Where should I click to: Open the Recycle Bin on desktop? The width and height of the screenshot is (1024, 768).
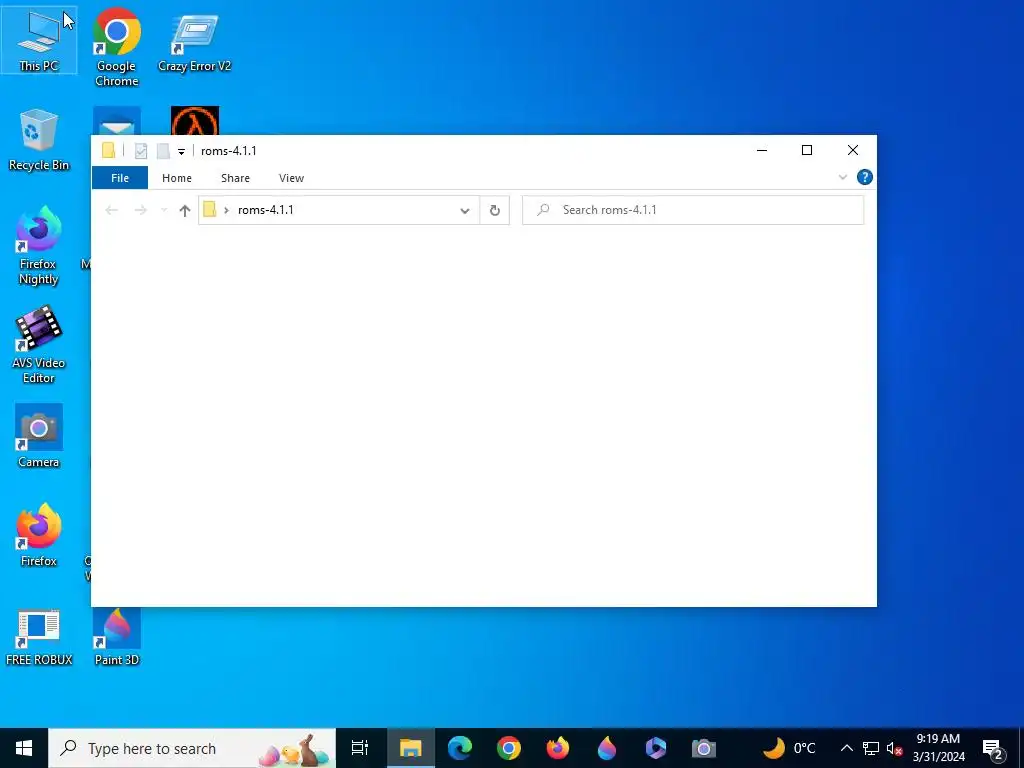[x=39, y=140]
